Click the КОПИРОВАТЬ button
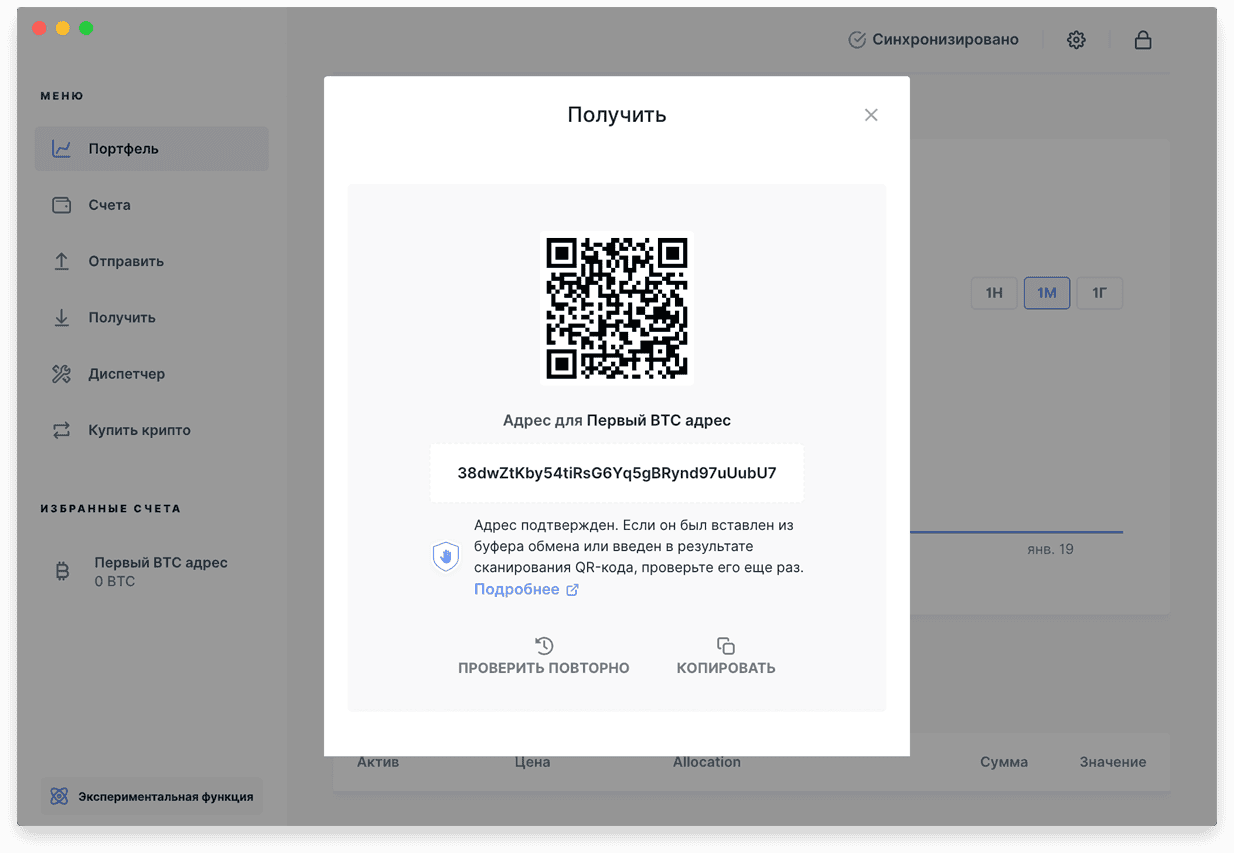Viewport: 1234px width, 853px height. tap(726, 656)
